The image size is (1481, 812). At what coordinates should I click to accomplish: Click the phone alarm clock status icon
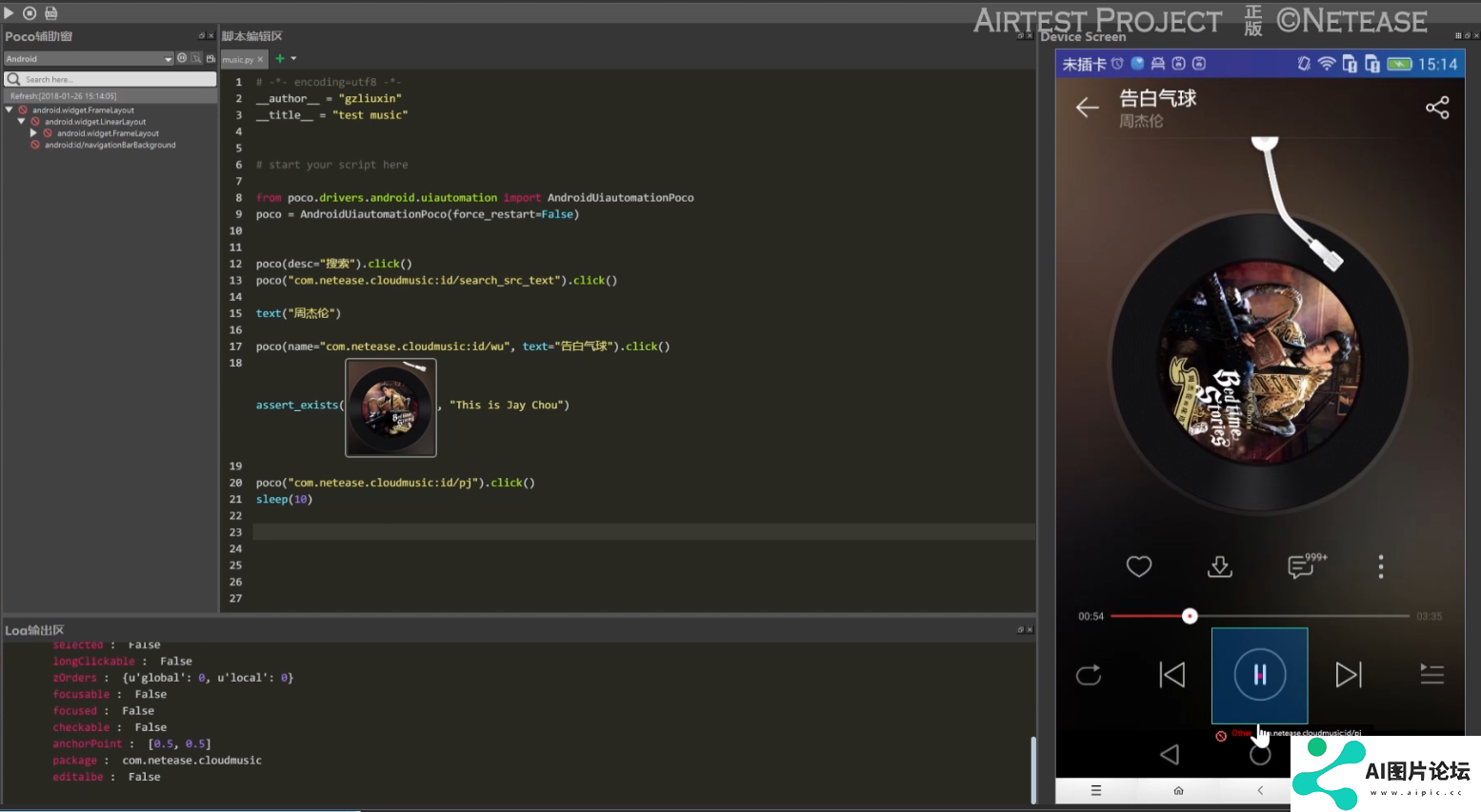coord(1117,64)
